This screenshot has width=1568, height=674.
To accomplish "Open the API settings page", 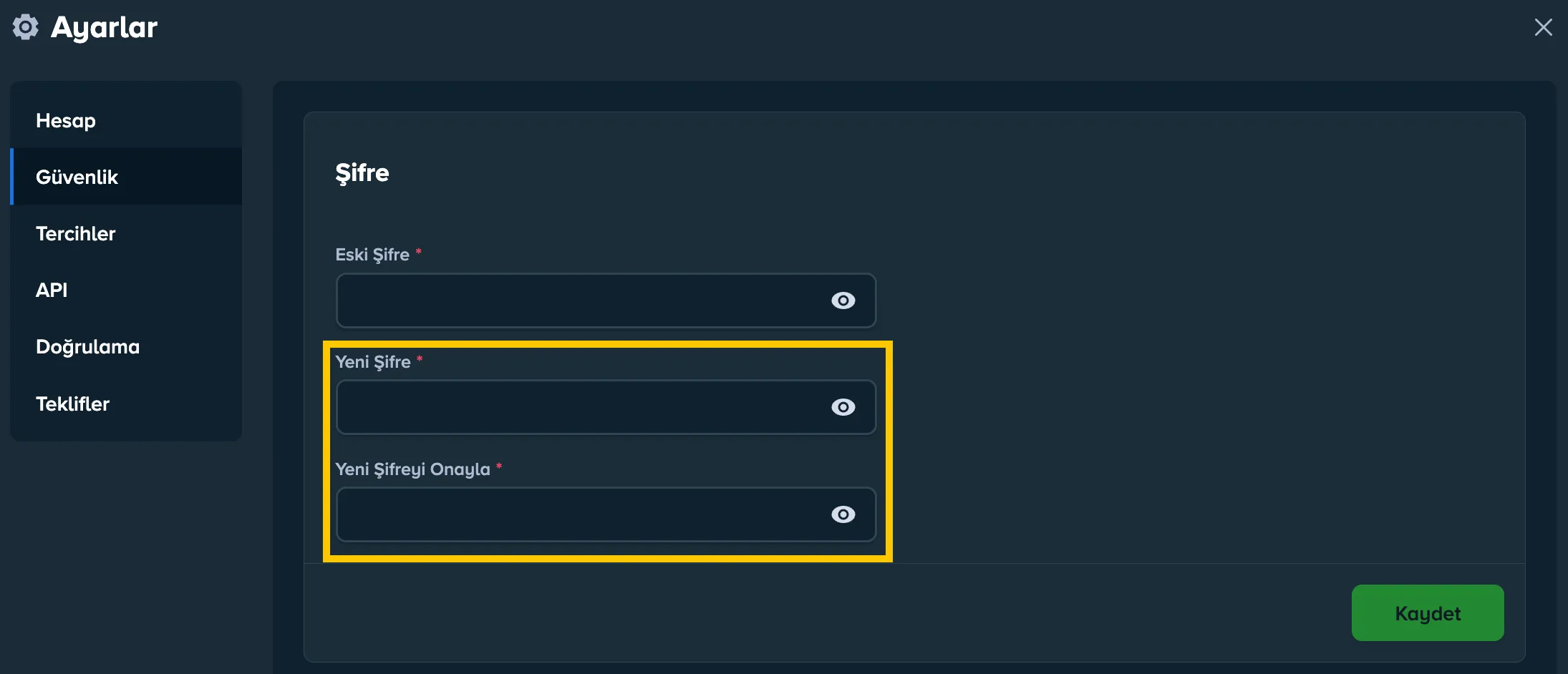I will click(x=52, y=290).
